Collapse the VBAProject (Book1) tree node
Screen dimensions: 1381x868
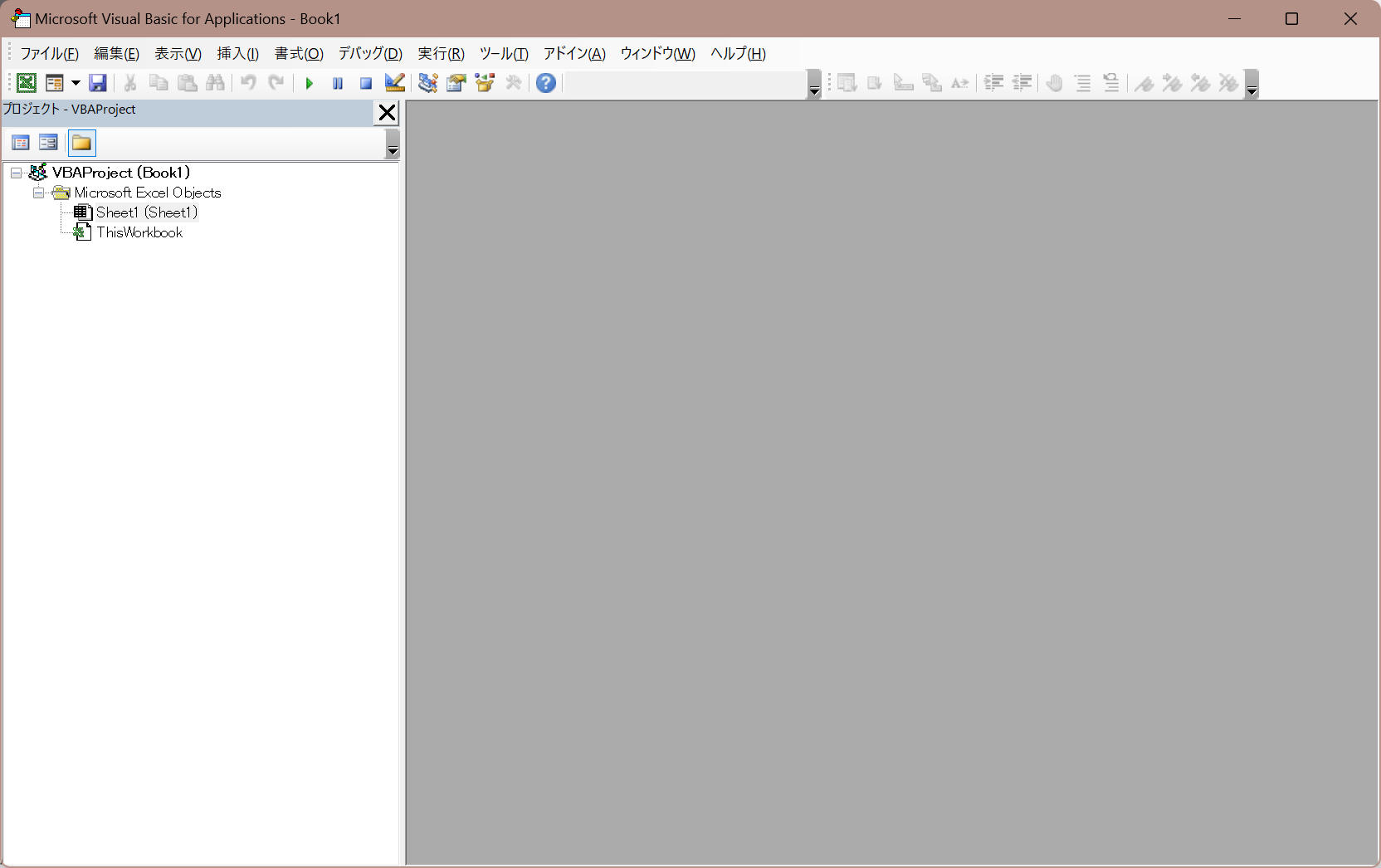pos(15,173)
